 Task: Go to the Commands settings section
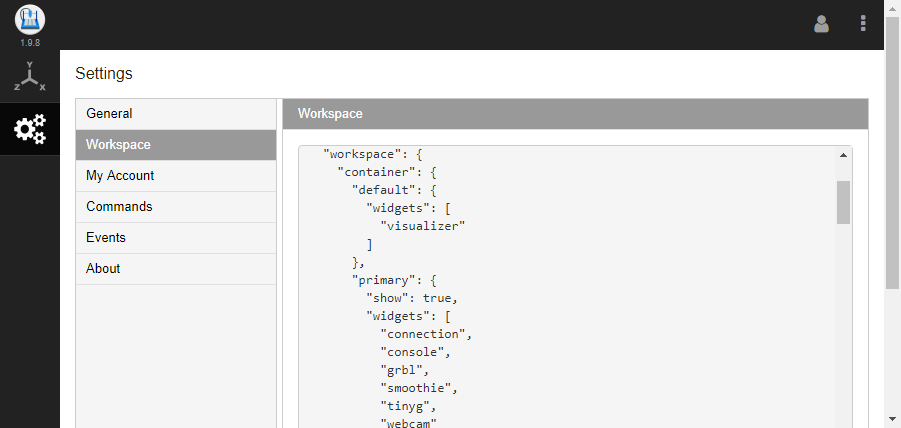(176, 207)
